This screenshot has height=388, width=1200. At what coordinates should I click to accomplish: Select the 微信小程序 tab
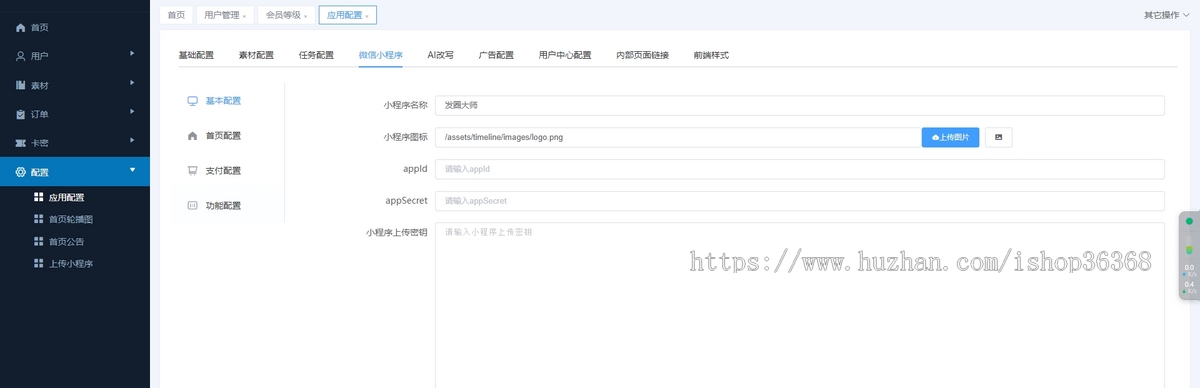tap(380, 55)
